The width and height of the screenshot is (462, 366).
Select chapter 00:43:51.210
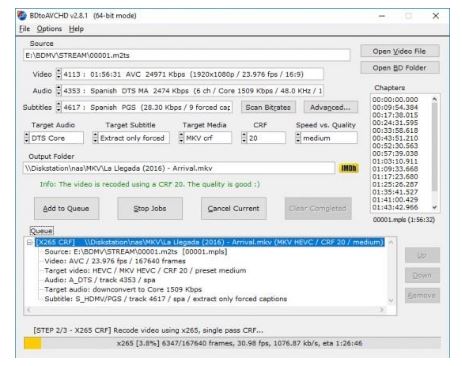click(x=395, y=138)
